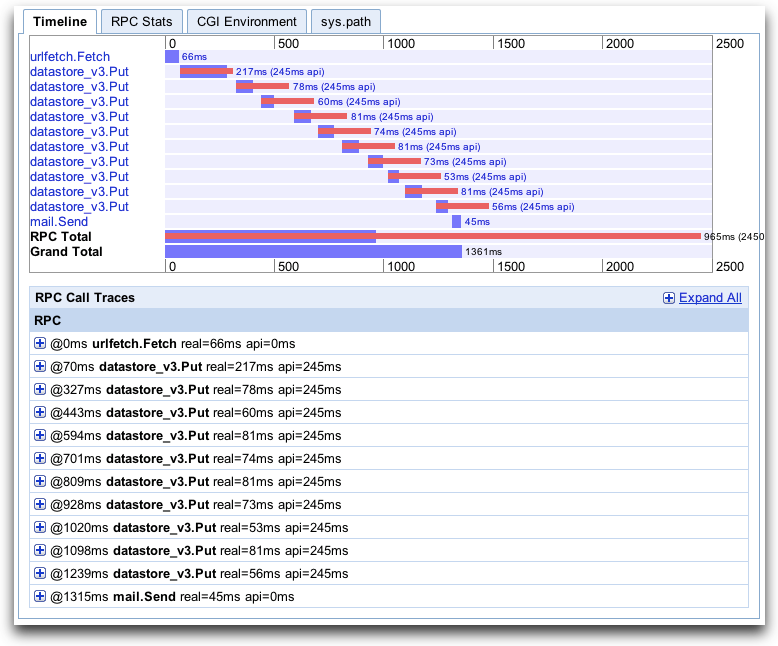Click plus icon for trace at 1020ms
The width and height of the screenshot is (778, 646).
(40, 527)
